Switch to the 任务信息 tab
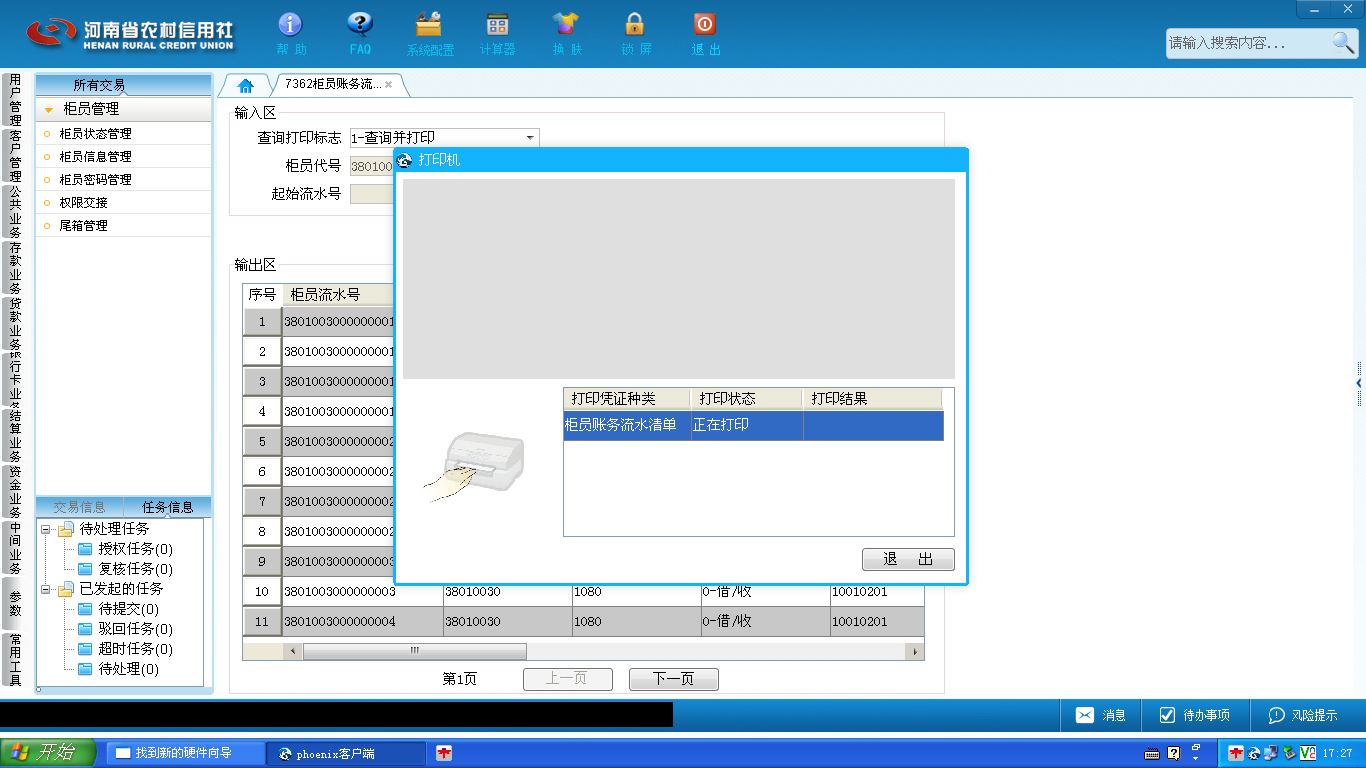 pyautogui.click(x=167, y=507)
